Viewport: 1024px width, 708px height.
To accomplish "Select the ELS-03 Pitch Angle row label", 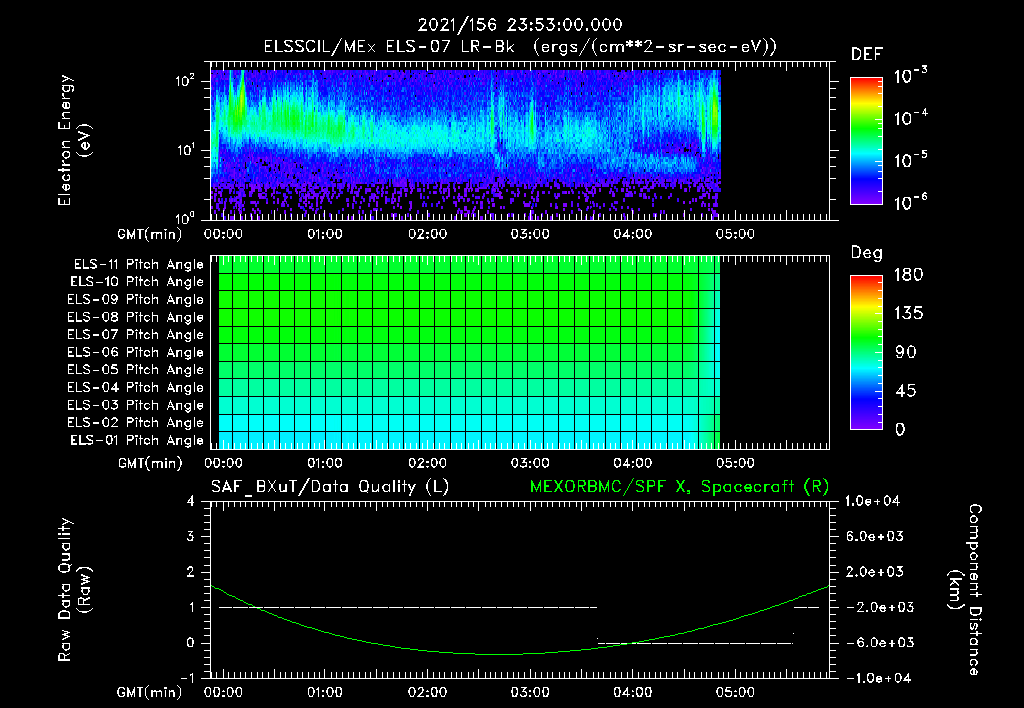I will (x=135, y=406).
